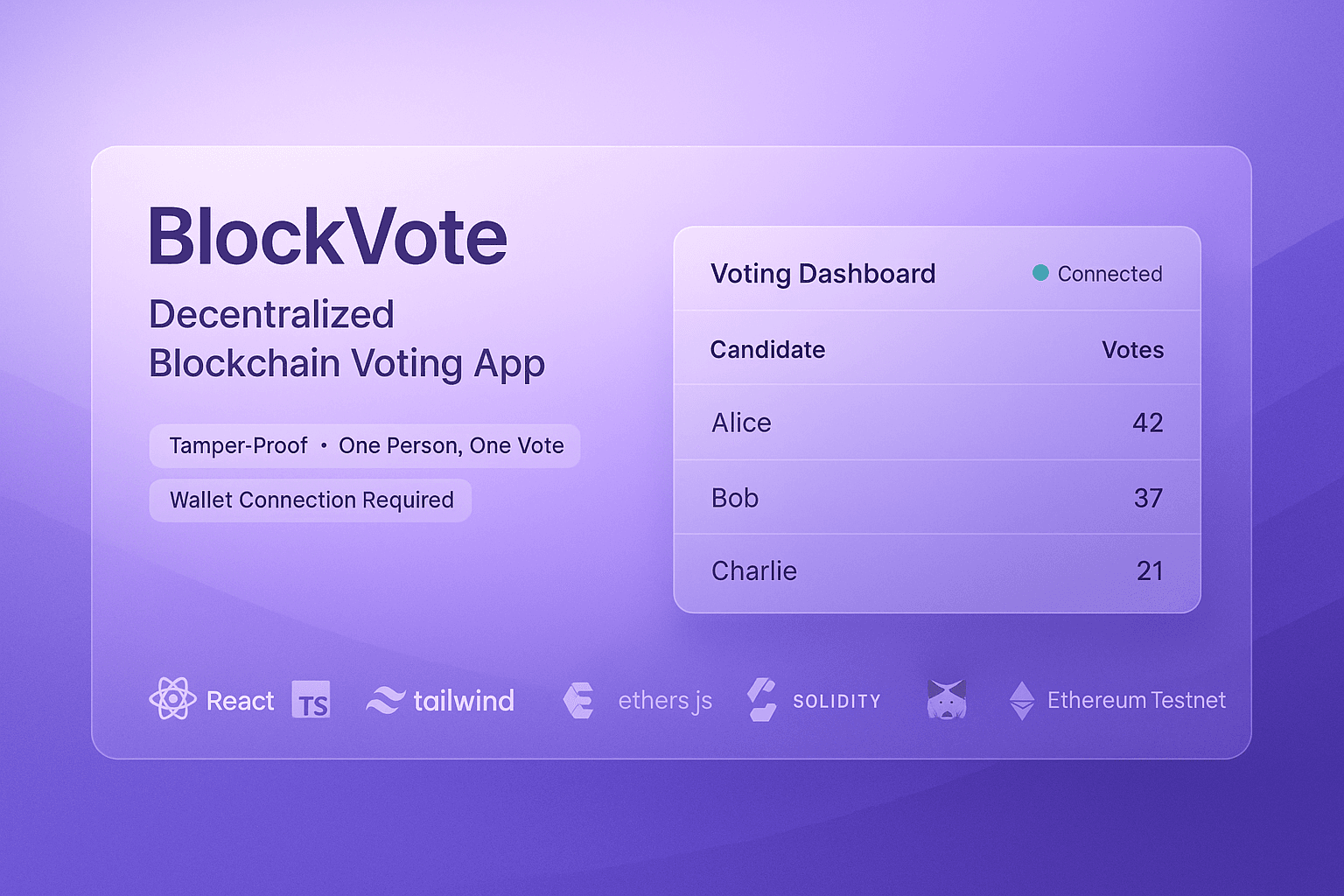This screenshot has height=896, width=1344.
Task: Click the green Connected status dot
Action: 1040,273
